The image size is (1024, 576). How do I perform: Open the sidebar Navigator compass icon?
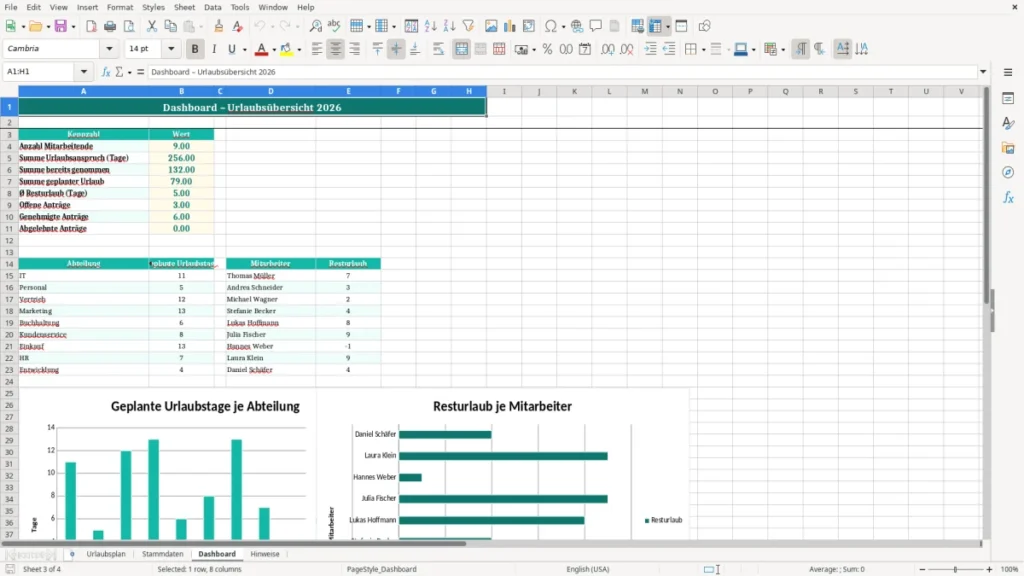pos(1008,172)
